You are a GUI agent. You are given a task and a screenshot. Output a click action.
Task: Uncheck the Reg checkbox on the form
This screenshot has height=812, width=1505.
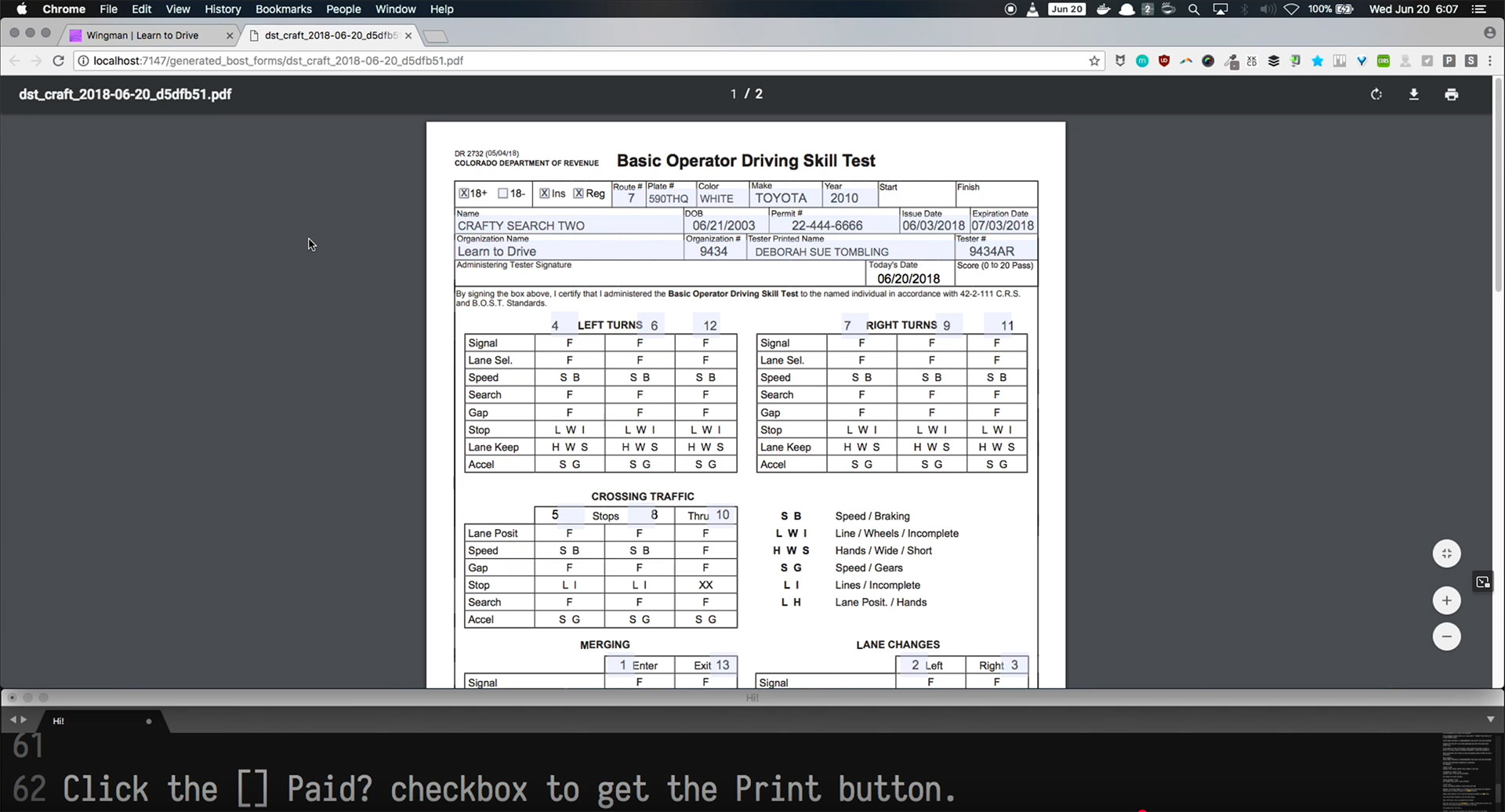click(x=578, y=194)
